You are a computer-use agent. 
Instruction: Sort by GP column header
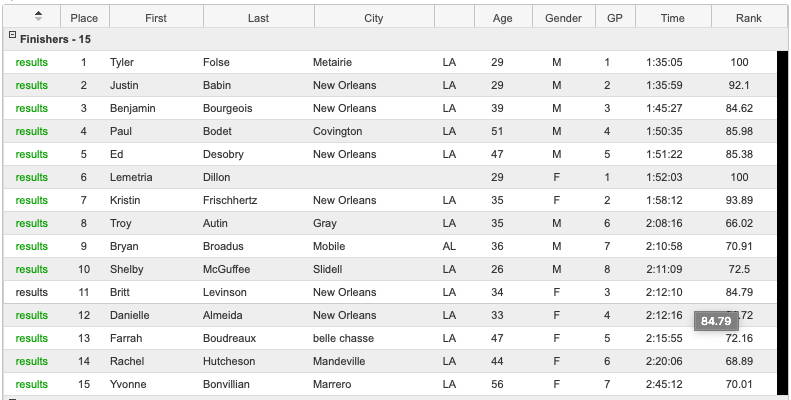(615, 18)
